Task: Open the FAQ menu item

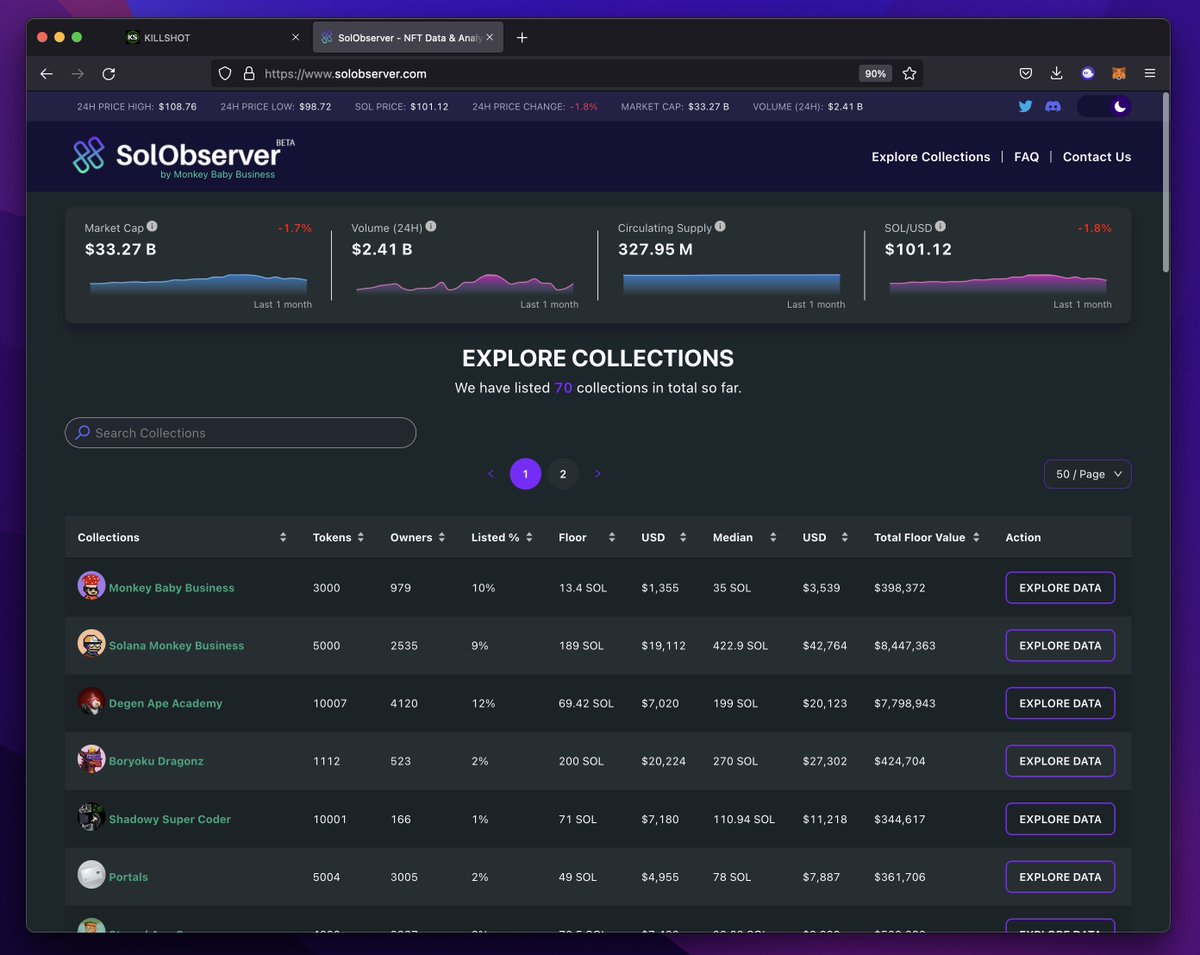Action: pyautogui.click(x=1026, y=156)
